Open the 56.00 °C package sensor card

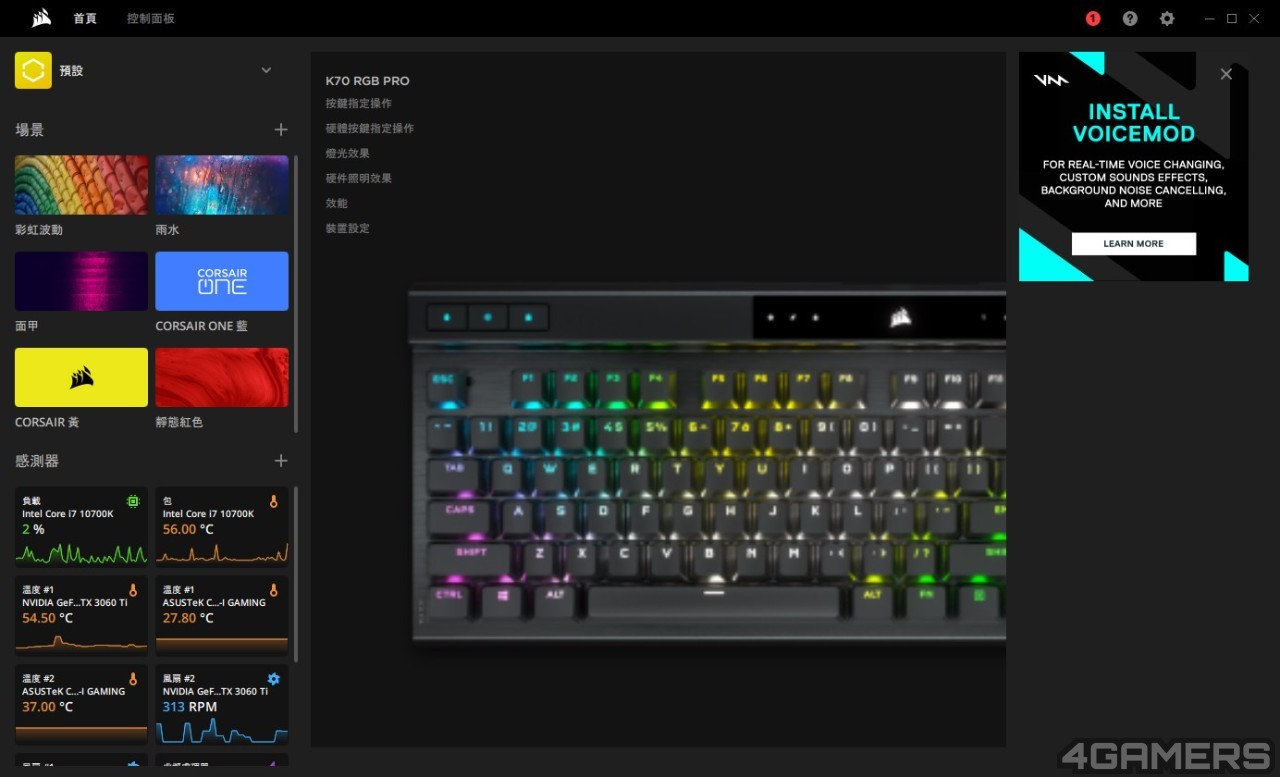click(x=222, y=527)
